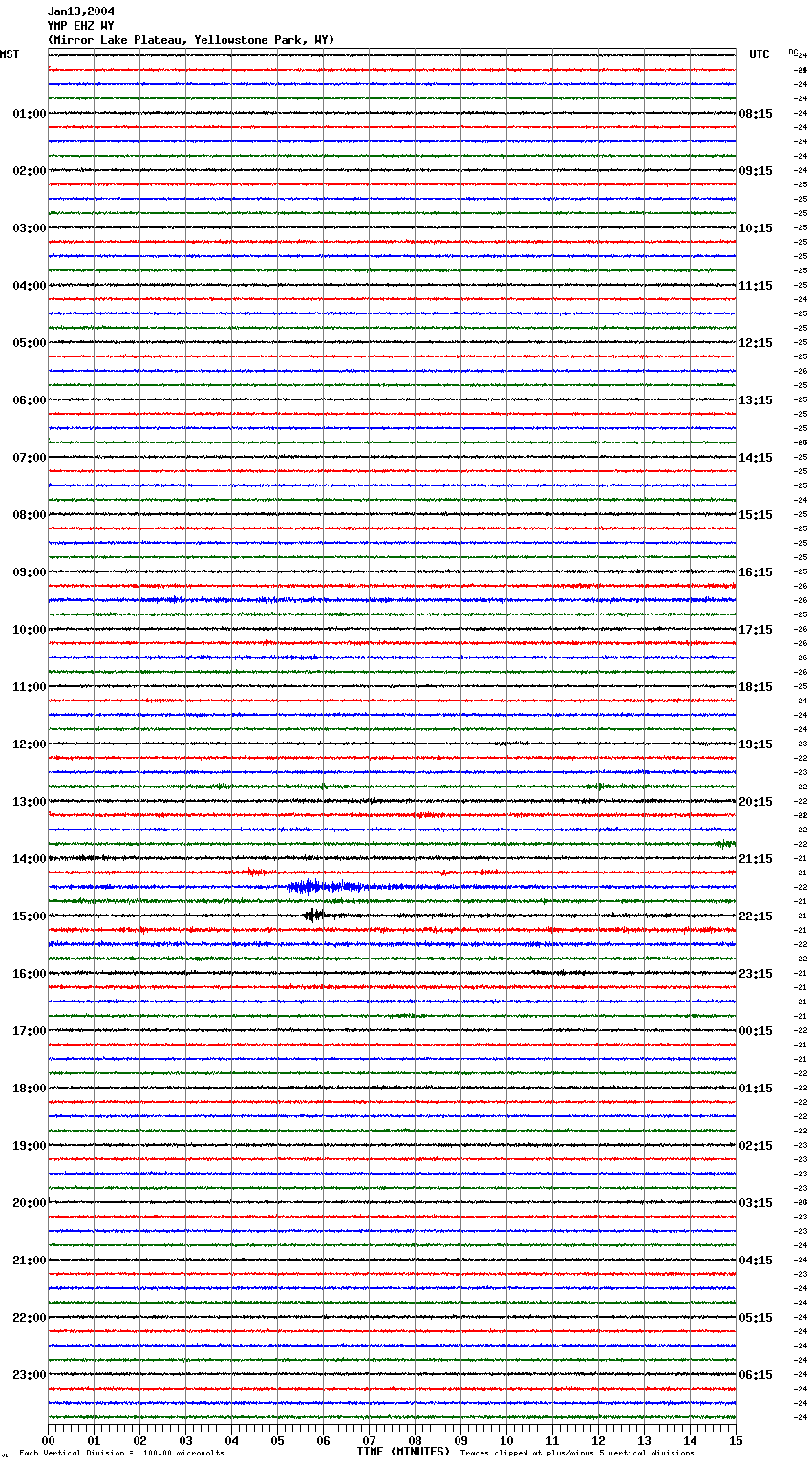Click the 19:15 UTC time label
This screenshot has width=812, height=1466.
tap(756, 744)
